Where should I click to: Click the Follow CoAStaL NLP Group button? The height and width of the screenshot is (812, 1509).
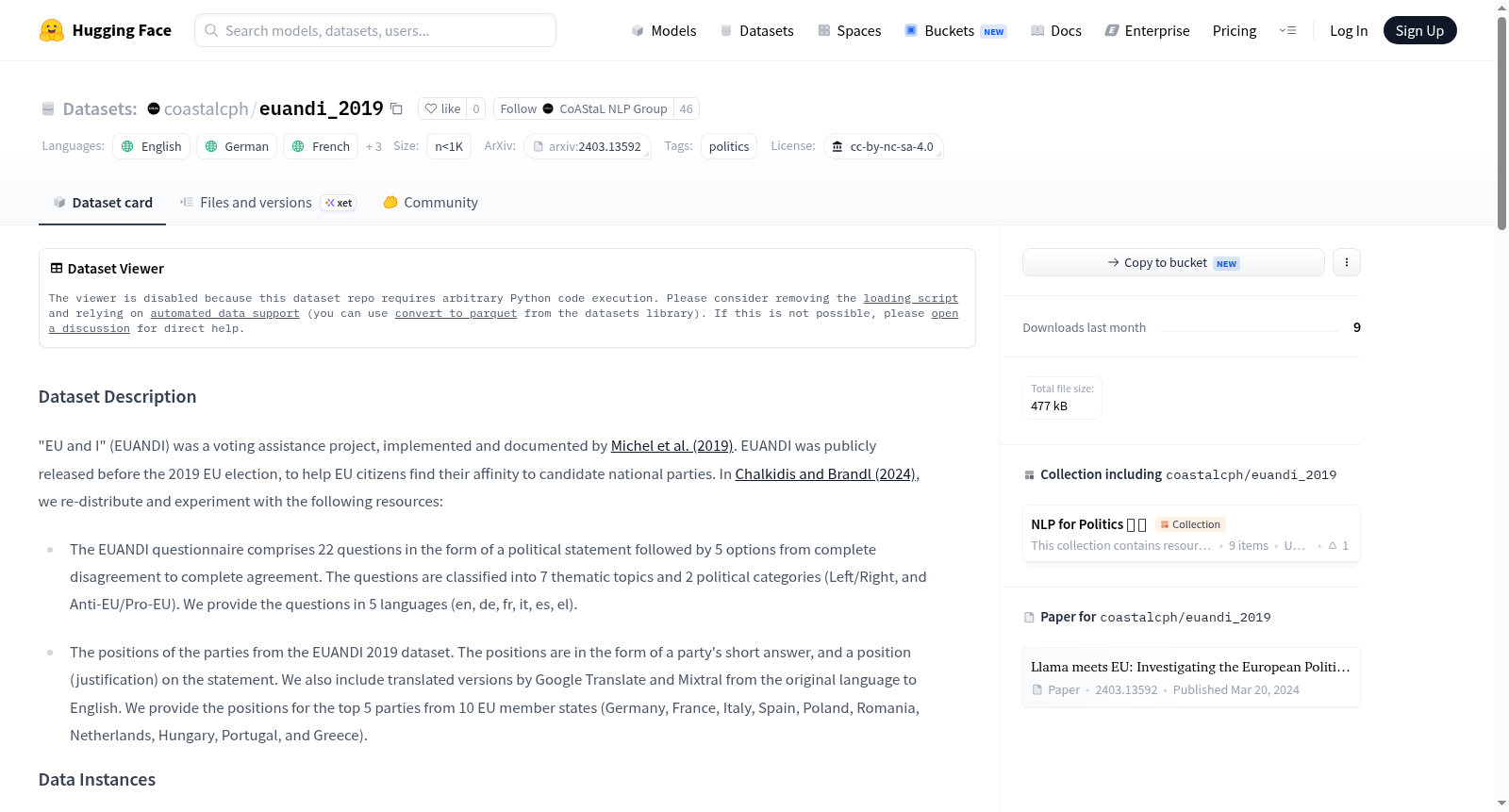(x=584, y=108)
